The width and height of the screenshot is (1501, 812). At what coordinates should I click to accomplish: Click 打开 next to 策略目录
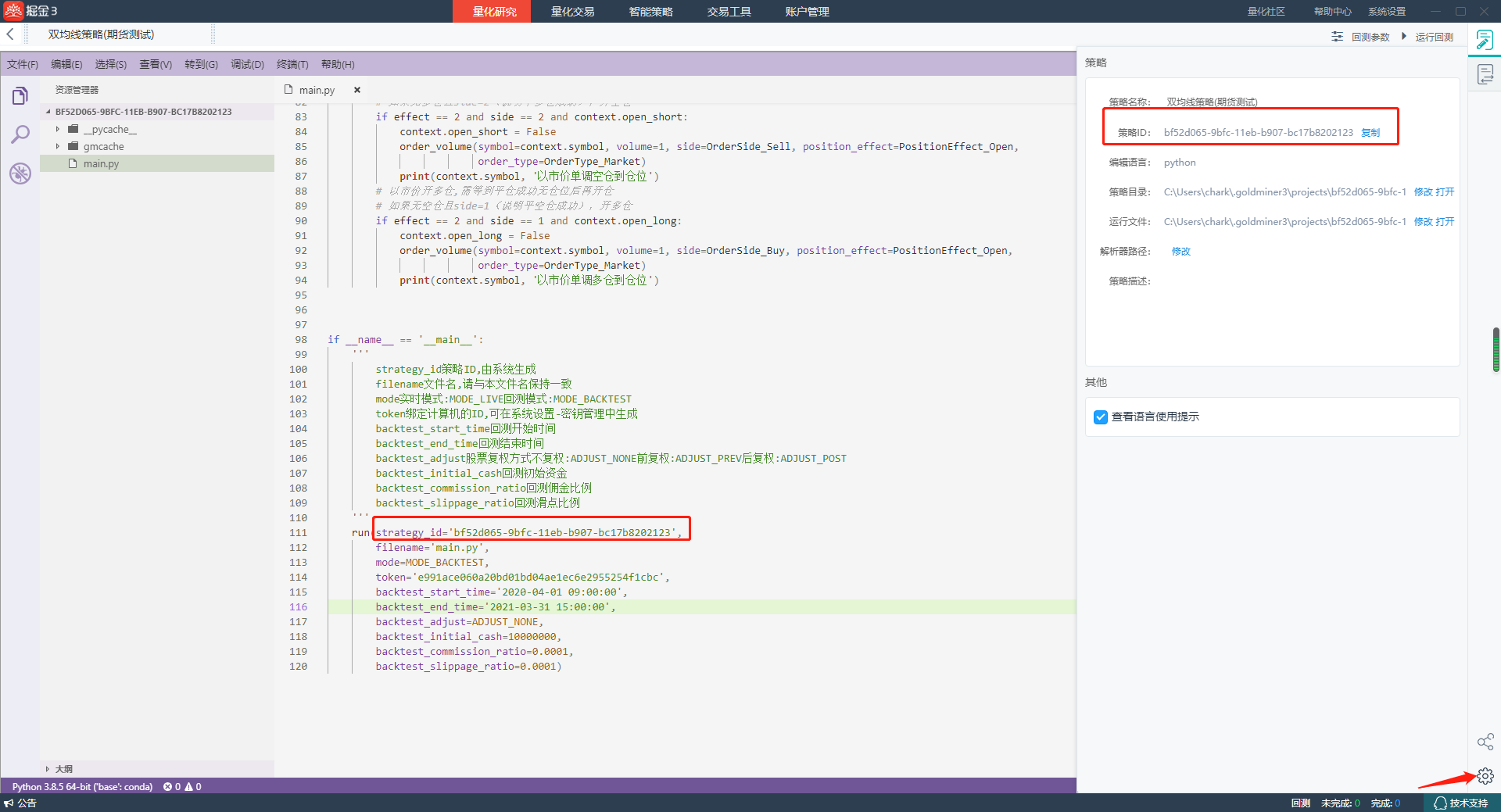pyautogui.click(x=1445, y=191)
